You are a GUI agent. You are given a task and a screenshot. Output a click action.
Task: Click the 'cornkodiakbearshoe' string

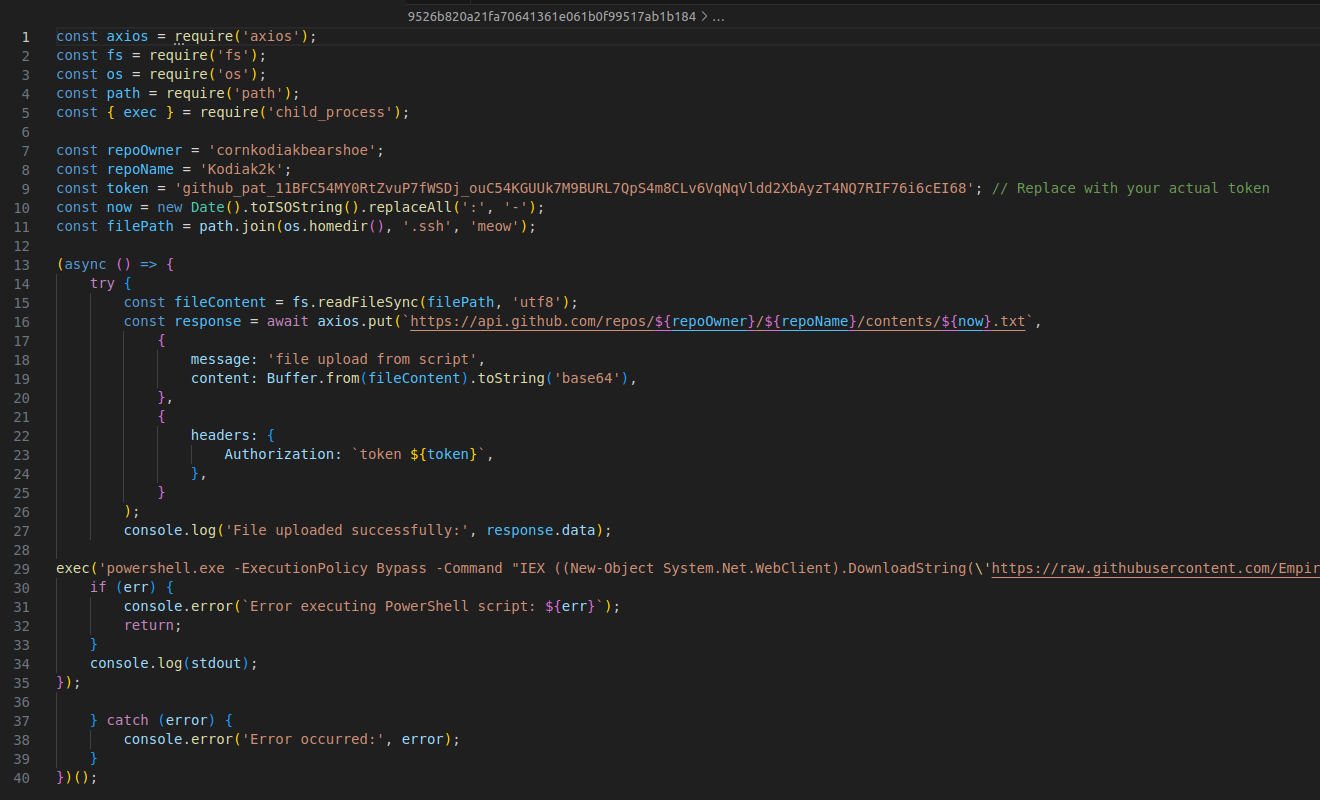click(292, 150)
